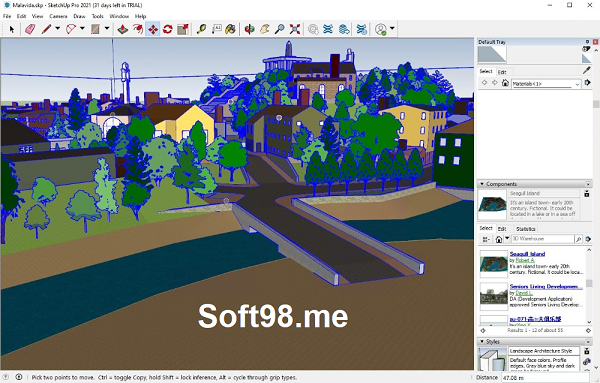Switch to Materials Edit tab
This screenshot has width=600, height=383.
coord(502,72)
